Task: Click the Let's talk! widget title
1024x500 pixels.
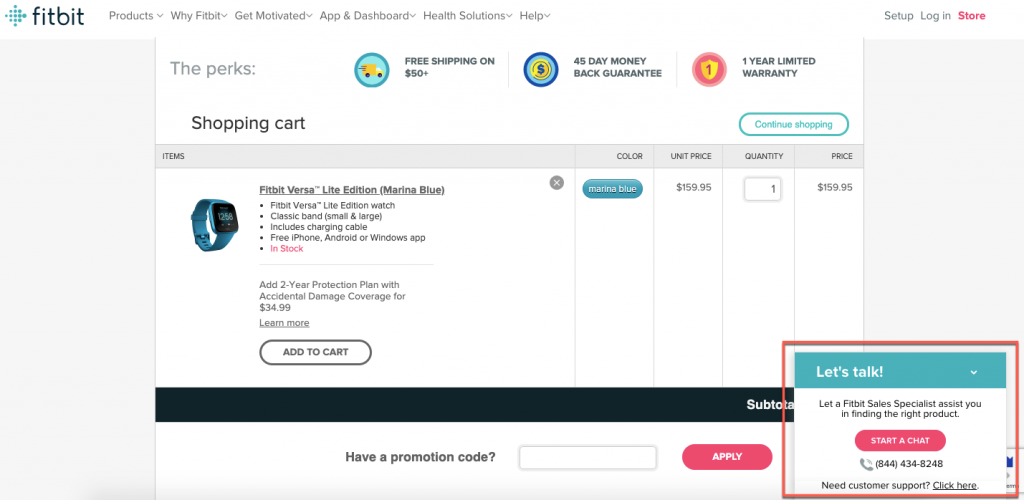Action: tap(850, 372)
